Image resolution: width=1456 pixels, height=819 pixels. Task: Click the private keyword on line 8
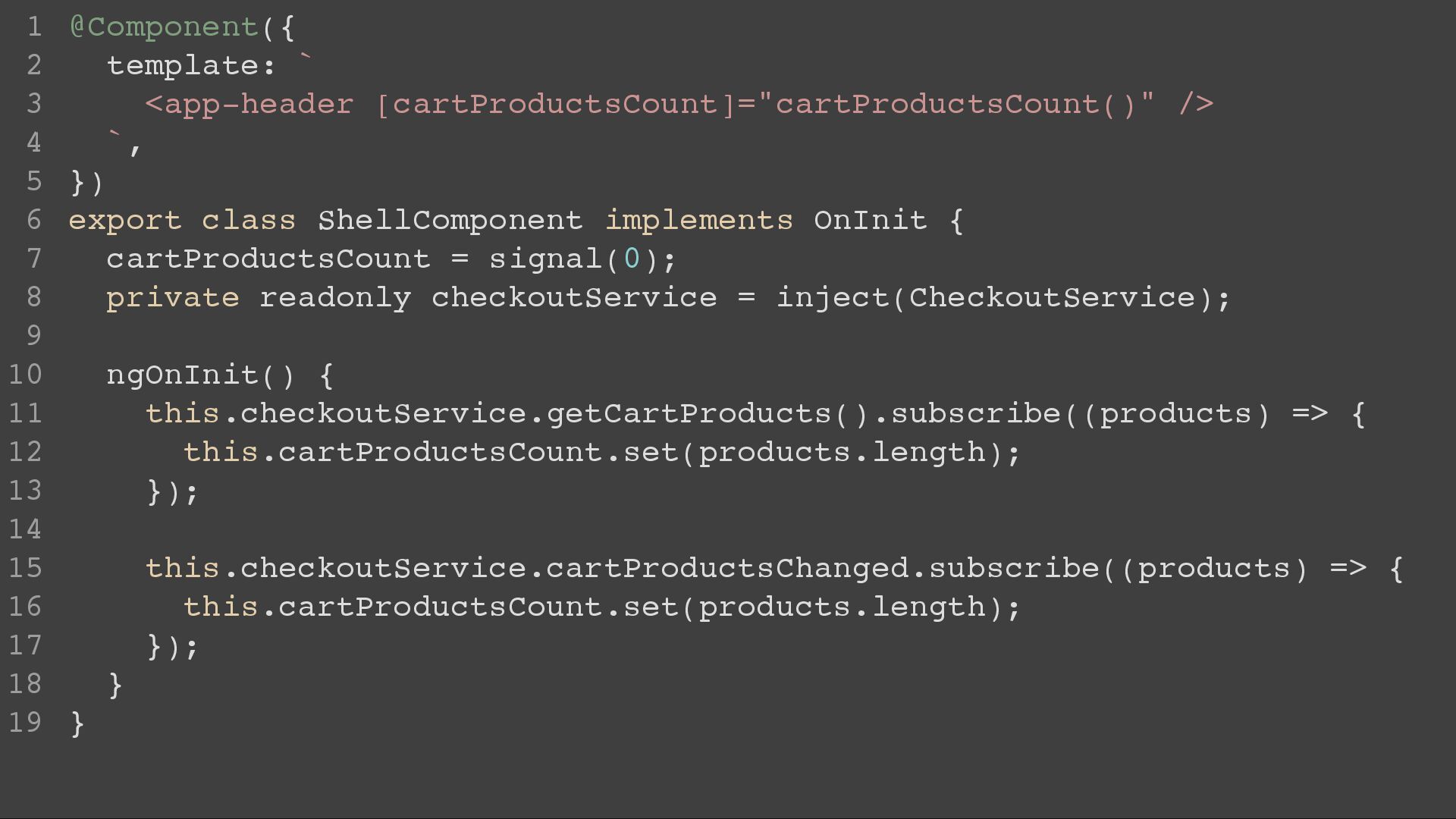point(173,298)
